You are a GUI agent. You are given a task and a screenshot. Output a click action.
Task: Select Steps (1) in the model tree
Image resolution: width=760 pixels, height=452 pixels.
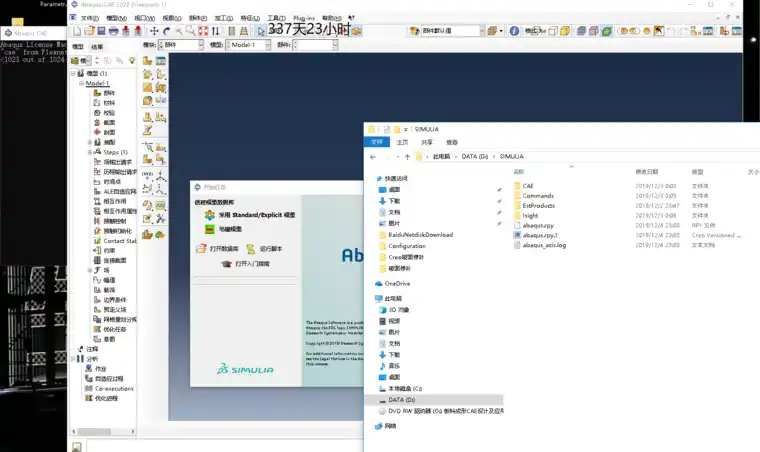tap(115, 152)
